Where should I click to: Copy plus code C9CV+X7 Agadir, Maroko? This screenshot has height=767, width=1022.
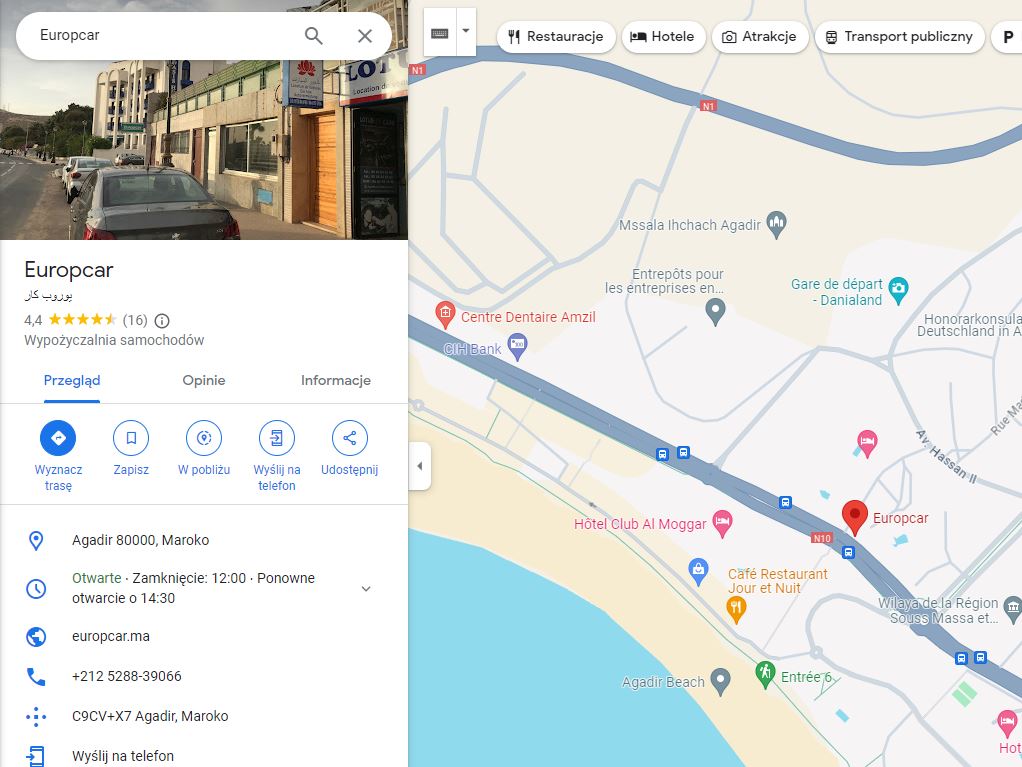click(x=150, y=716)
